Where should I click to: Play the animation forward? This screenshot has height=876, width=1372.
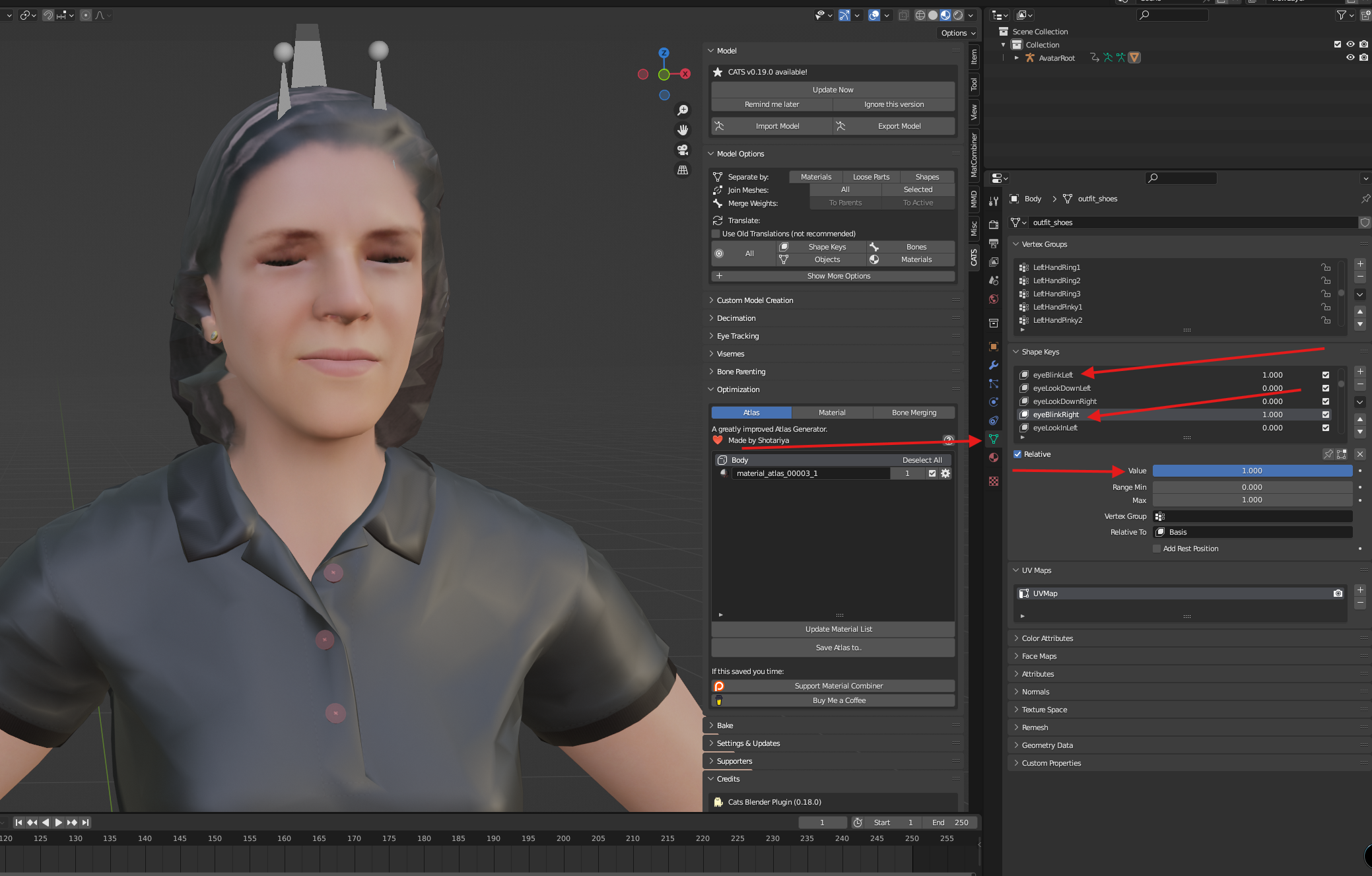[x=58, y=823]
